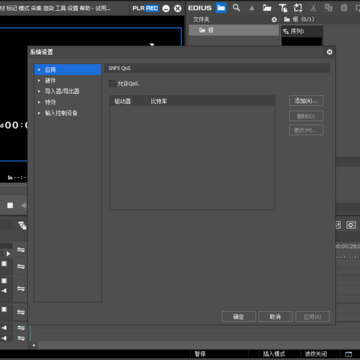Expand the 导入器/导出器 category arrow
The height and width of the screenshot is (360, 360).
click(x=39, y=91)
